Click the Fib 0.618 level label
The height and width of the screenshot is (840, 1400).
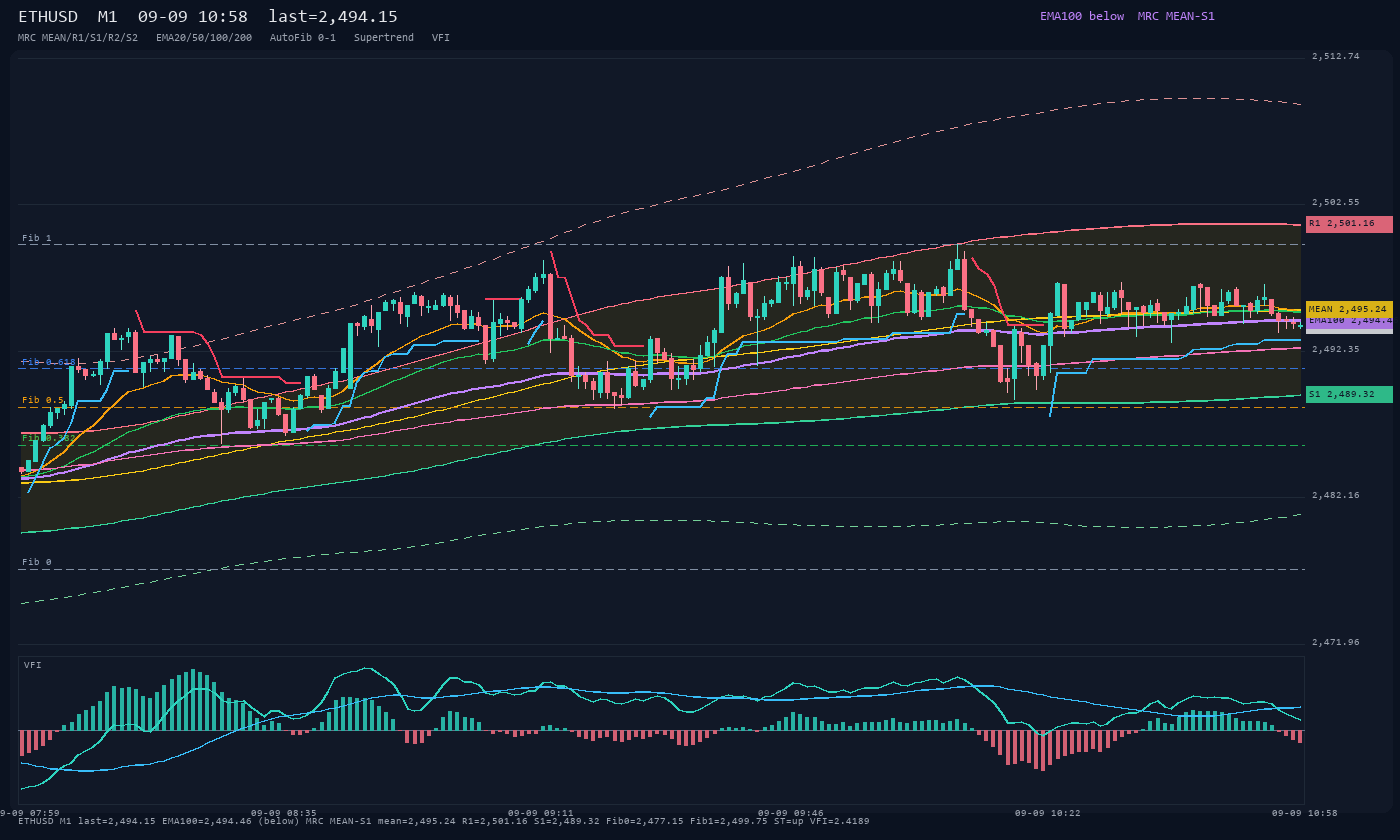pos(49,362)
